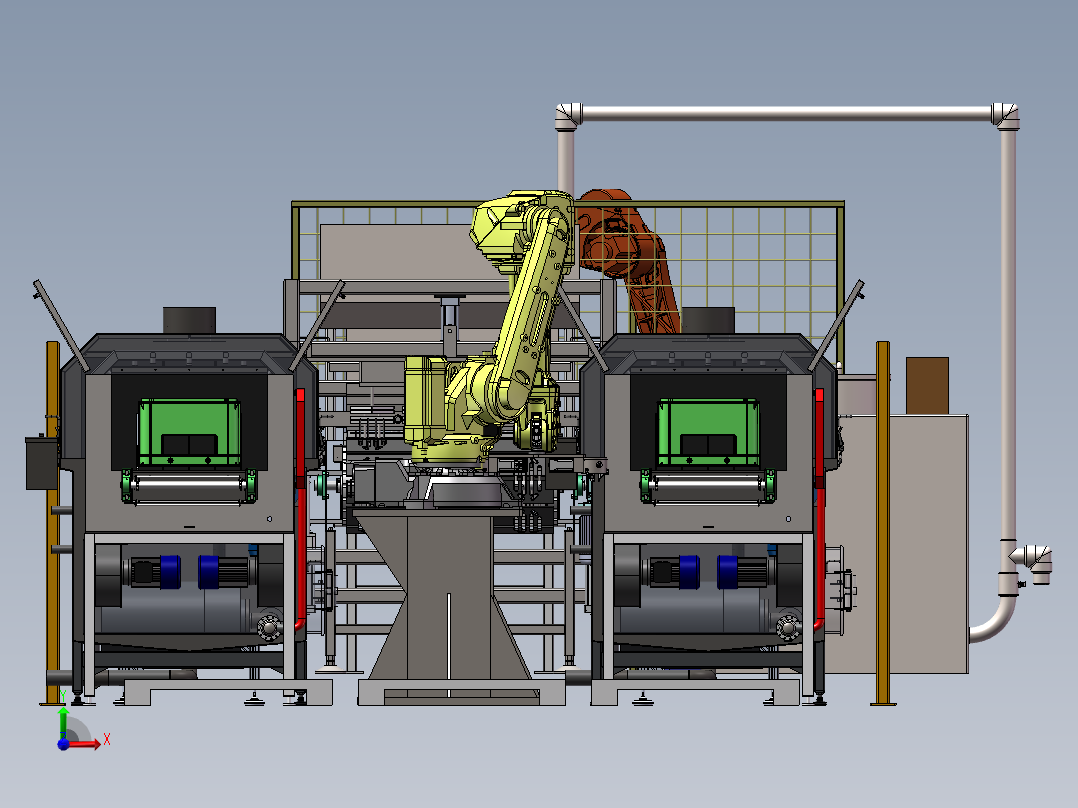The width and height of the screenshot is (1078, 808).
Task: Select the yellow post at the far left
Action: (x=52, y=523)
